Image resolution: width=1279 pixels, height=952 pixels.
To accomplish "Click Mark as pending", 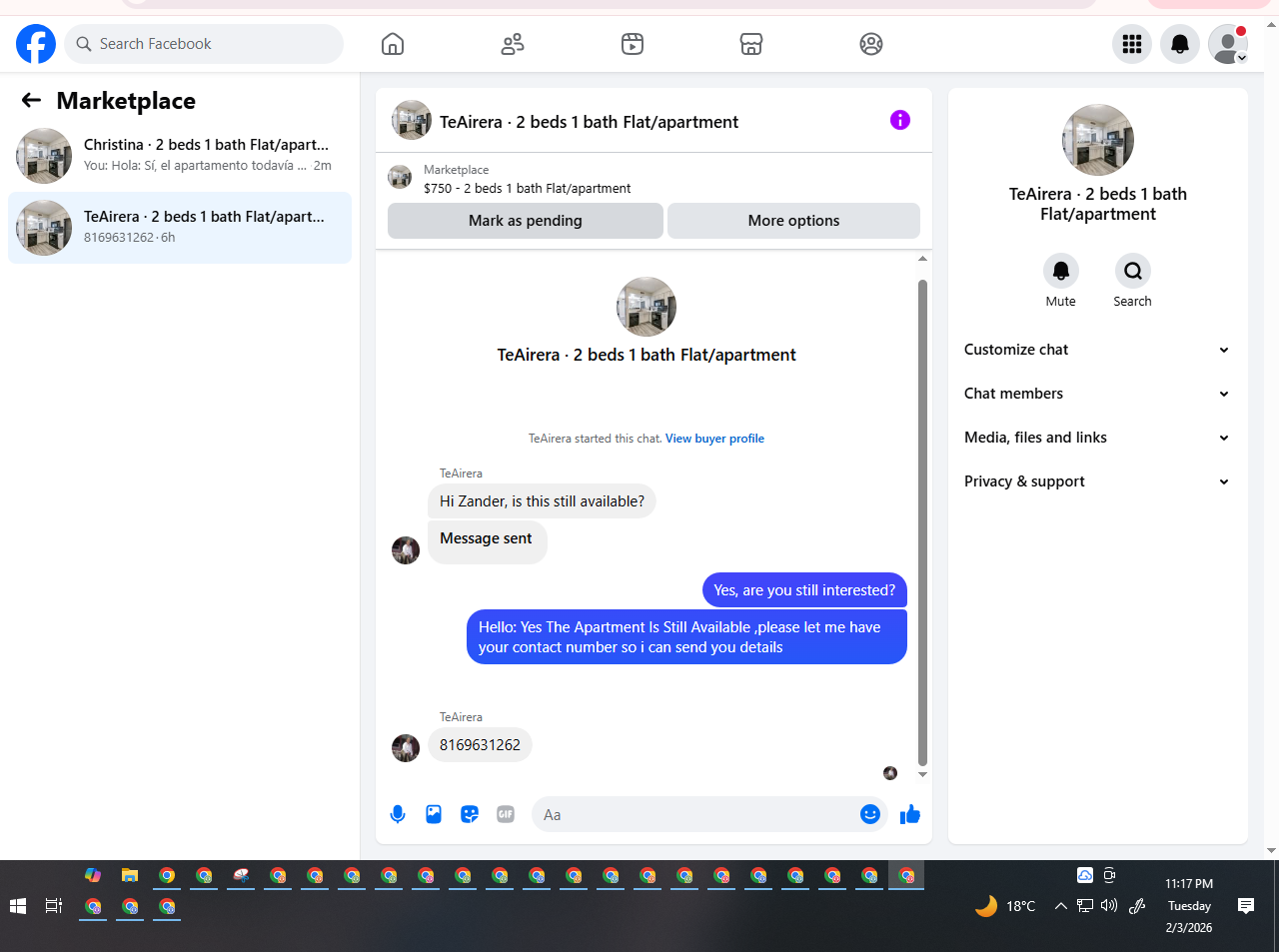I will tap(526, 221).
